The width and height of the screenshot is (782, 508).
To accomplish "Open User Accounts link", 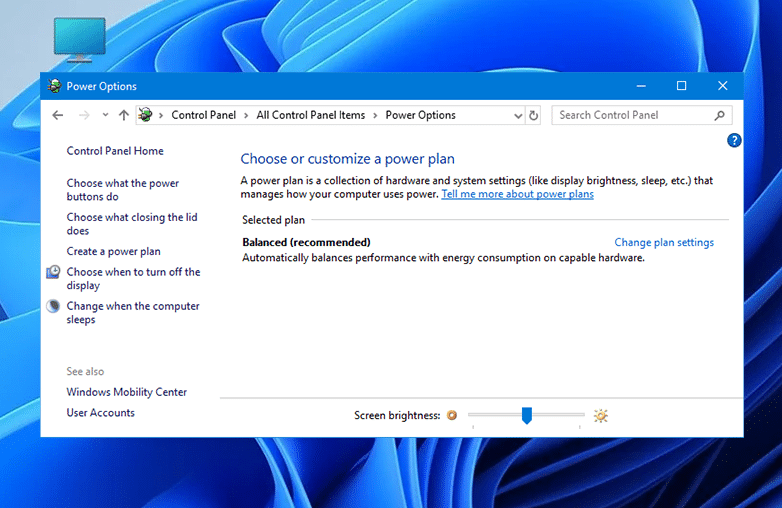I will click(x=101, y=413).
